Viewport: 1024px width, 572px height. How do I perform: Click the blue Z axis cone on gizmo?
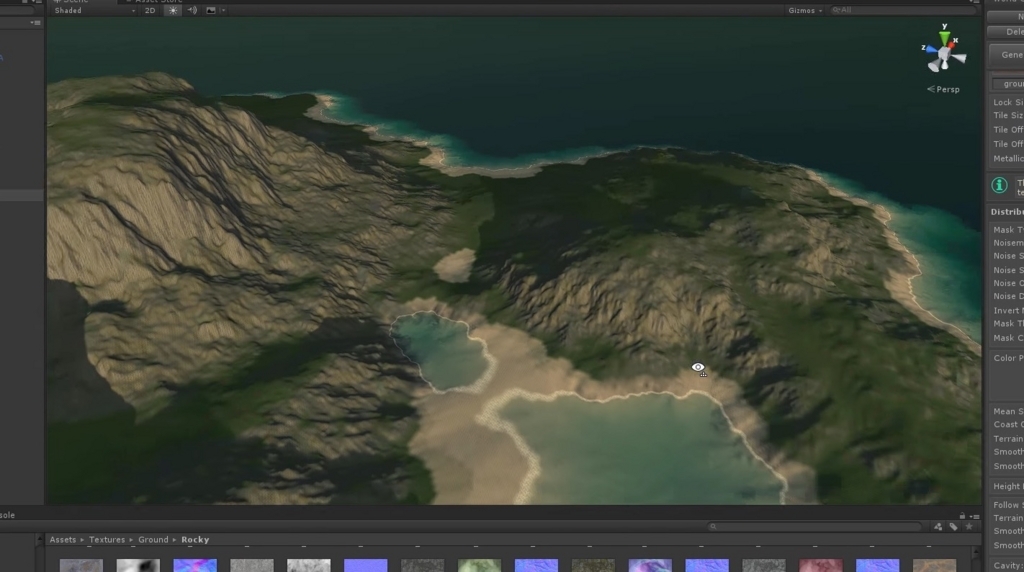(x=931, y=49)
